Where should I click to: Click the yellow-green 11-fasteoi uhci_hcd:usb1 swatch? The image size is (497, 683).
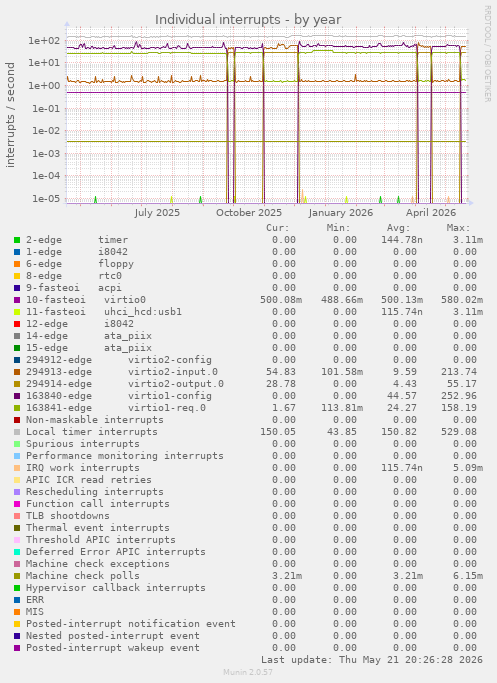point(17,312)
